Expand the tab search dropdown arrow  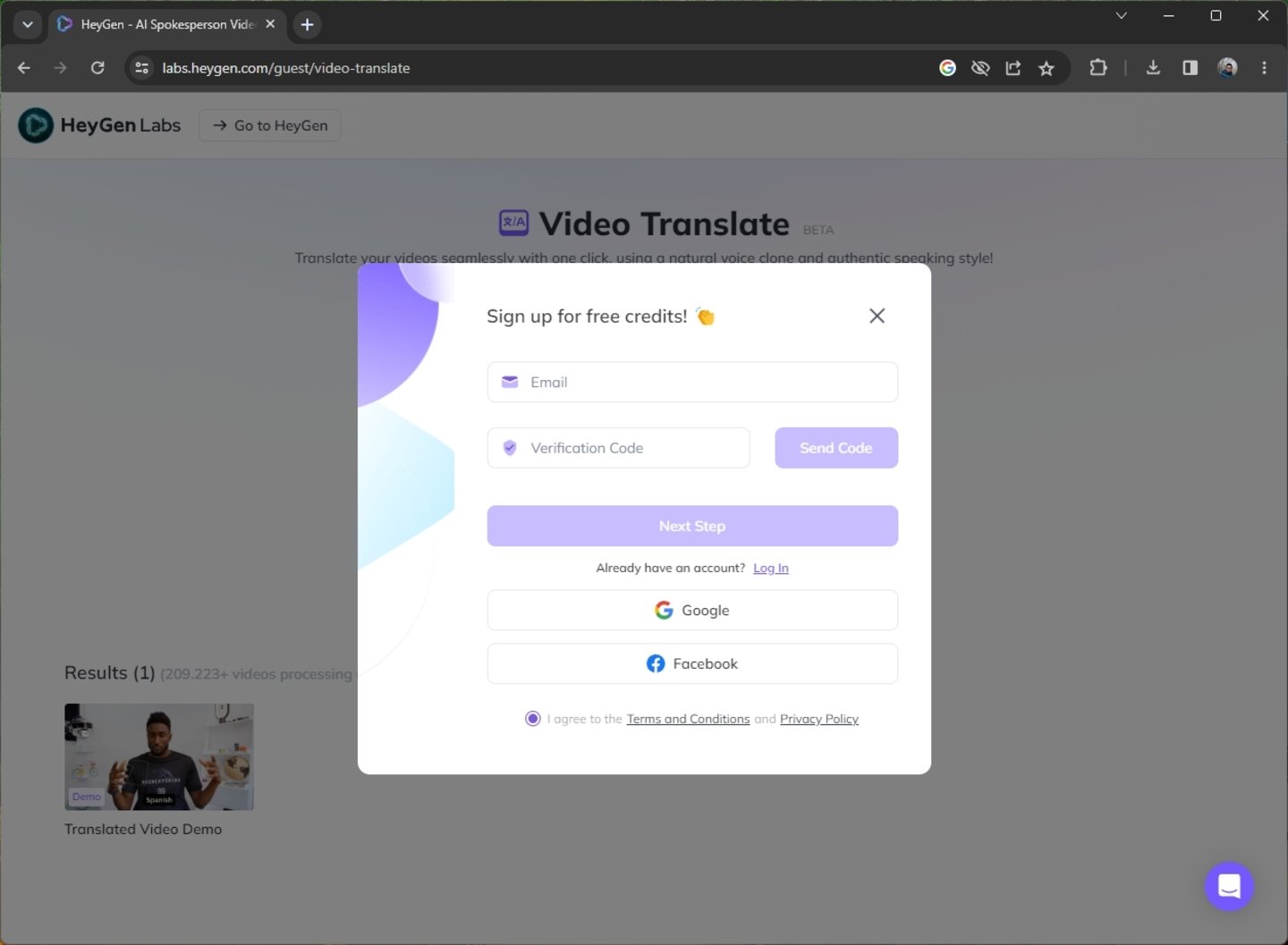[28, 24]
